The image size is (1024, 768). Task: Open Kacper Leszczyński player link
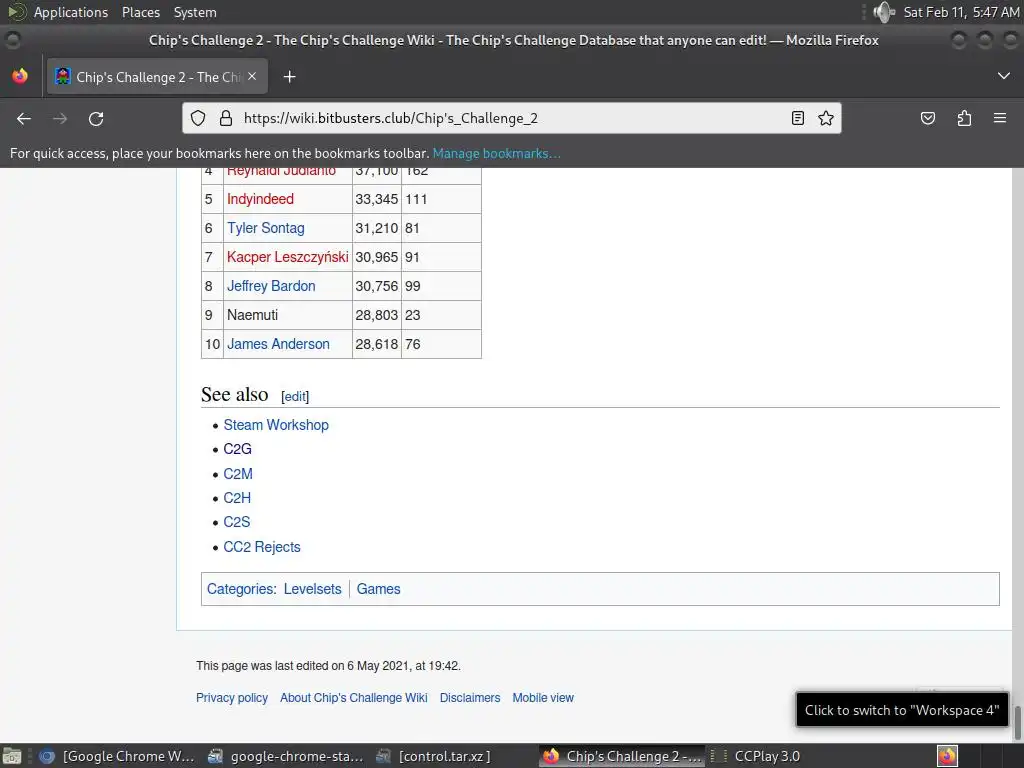287,257
